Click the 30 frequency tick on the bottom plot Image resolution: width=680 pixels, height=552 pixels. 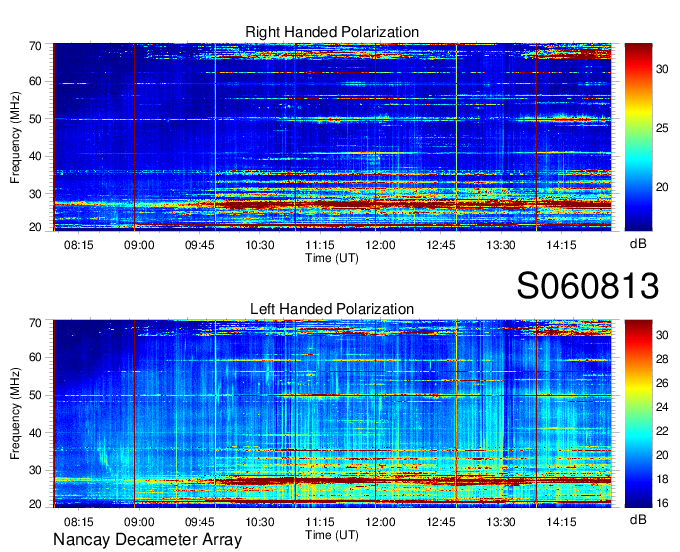[35, 470]
